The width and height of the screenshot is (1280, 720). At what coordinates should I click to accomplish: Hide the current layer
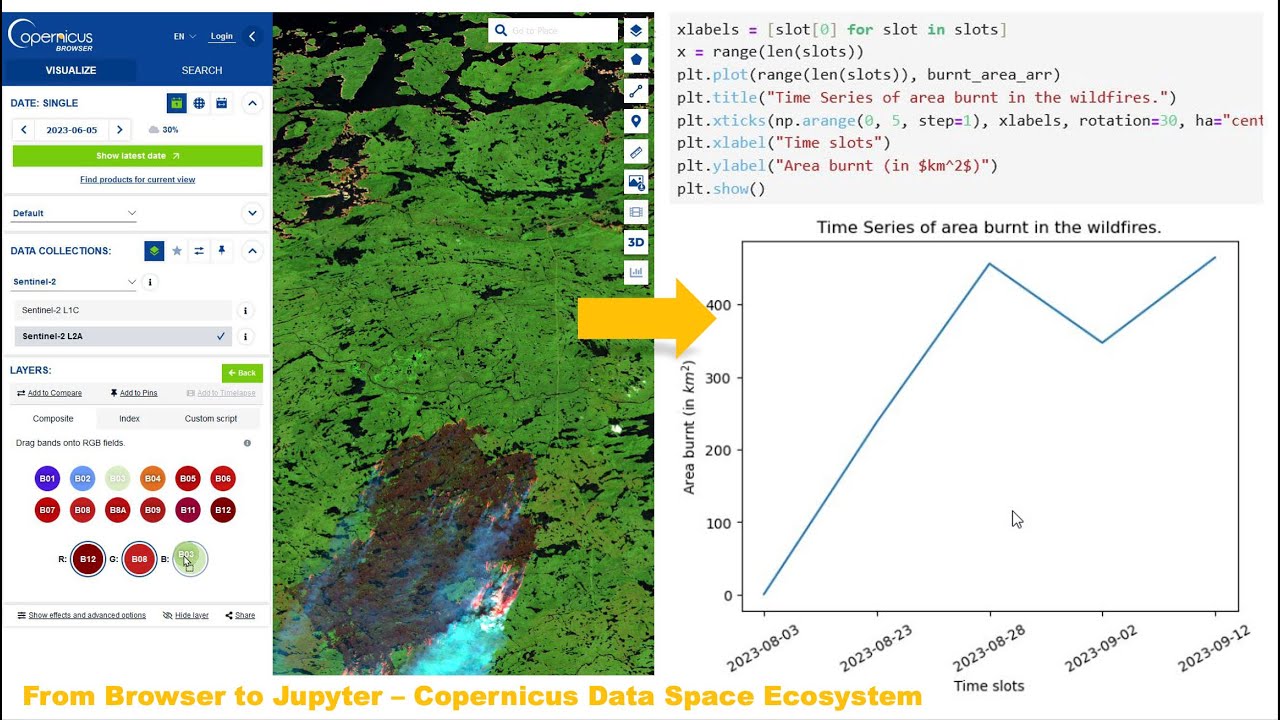tap(186, 616)
